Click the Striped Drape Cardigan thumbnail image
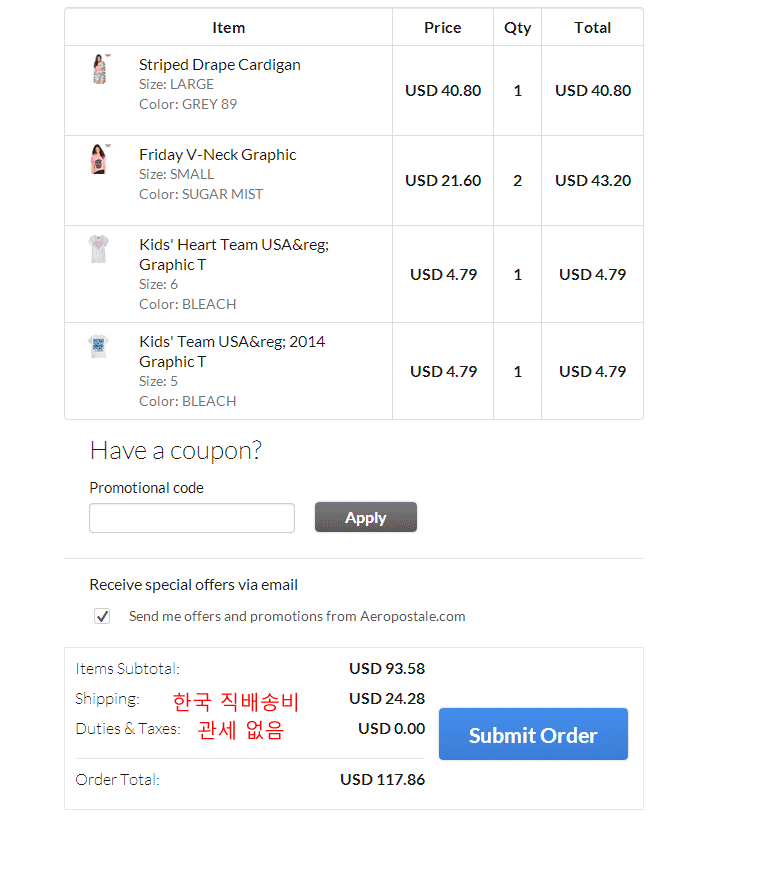Screen dimensions: 778x877 (x=99, y=69)
